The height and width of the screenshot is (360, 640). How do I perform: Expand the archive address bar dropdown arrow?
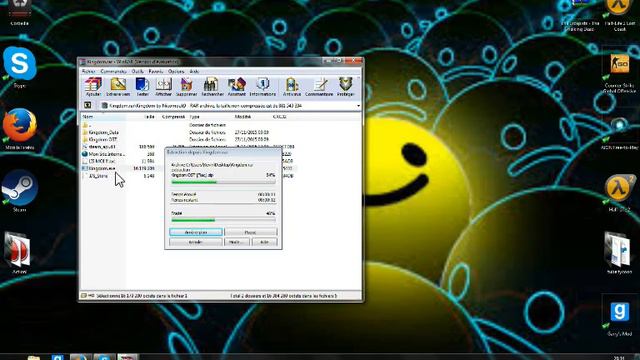tap(358, 106)
